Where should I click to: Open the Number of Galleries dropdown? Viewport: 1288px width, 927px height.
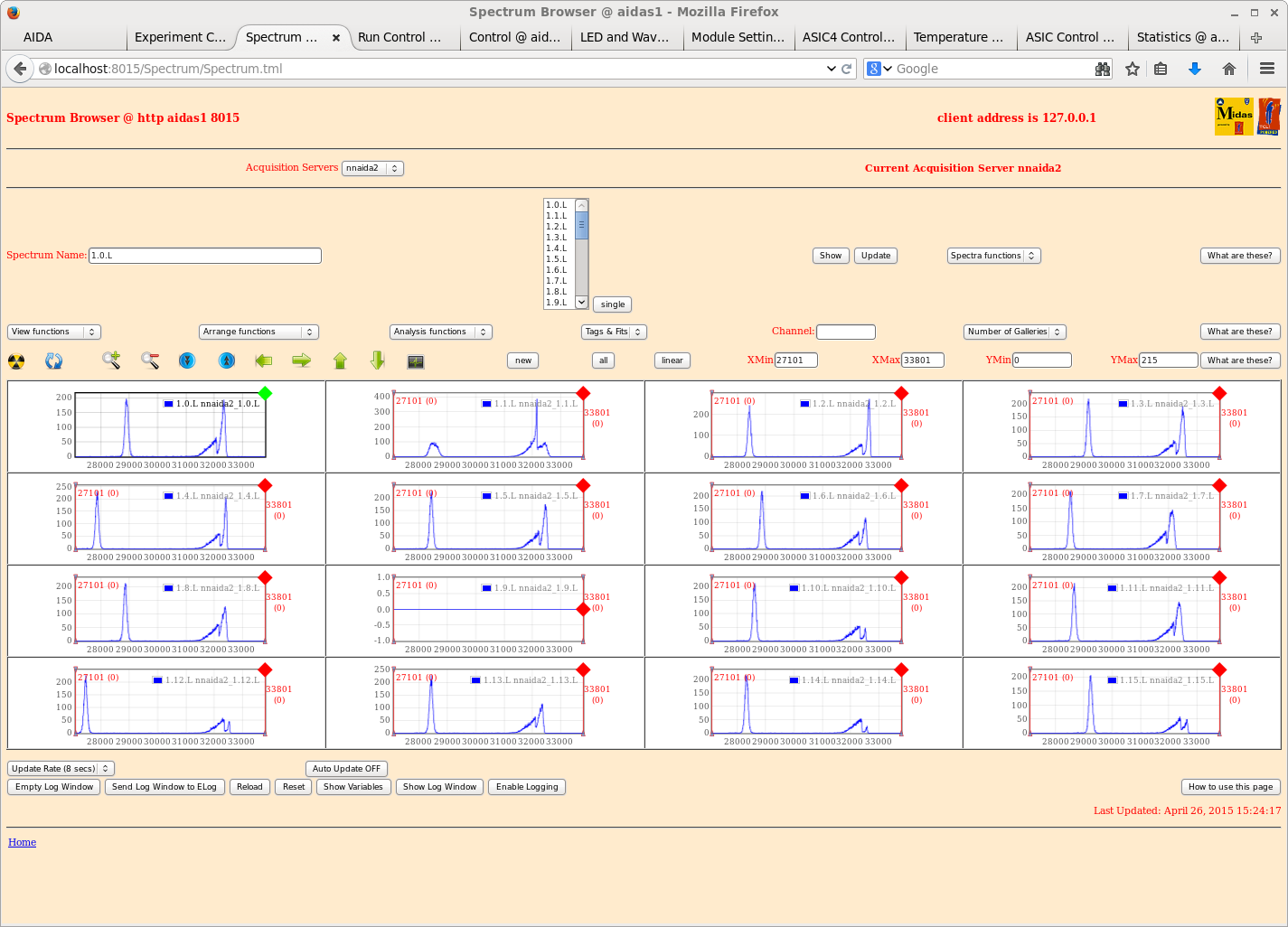click(x=1015, y=332)
